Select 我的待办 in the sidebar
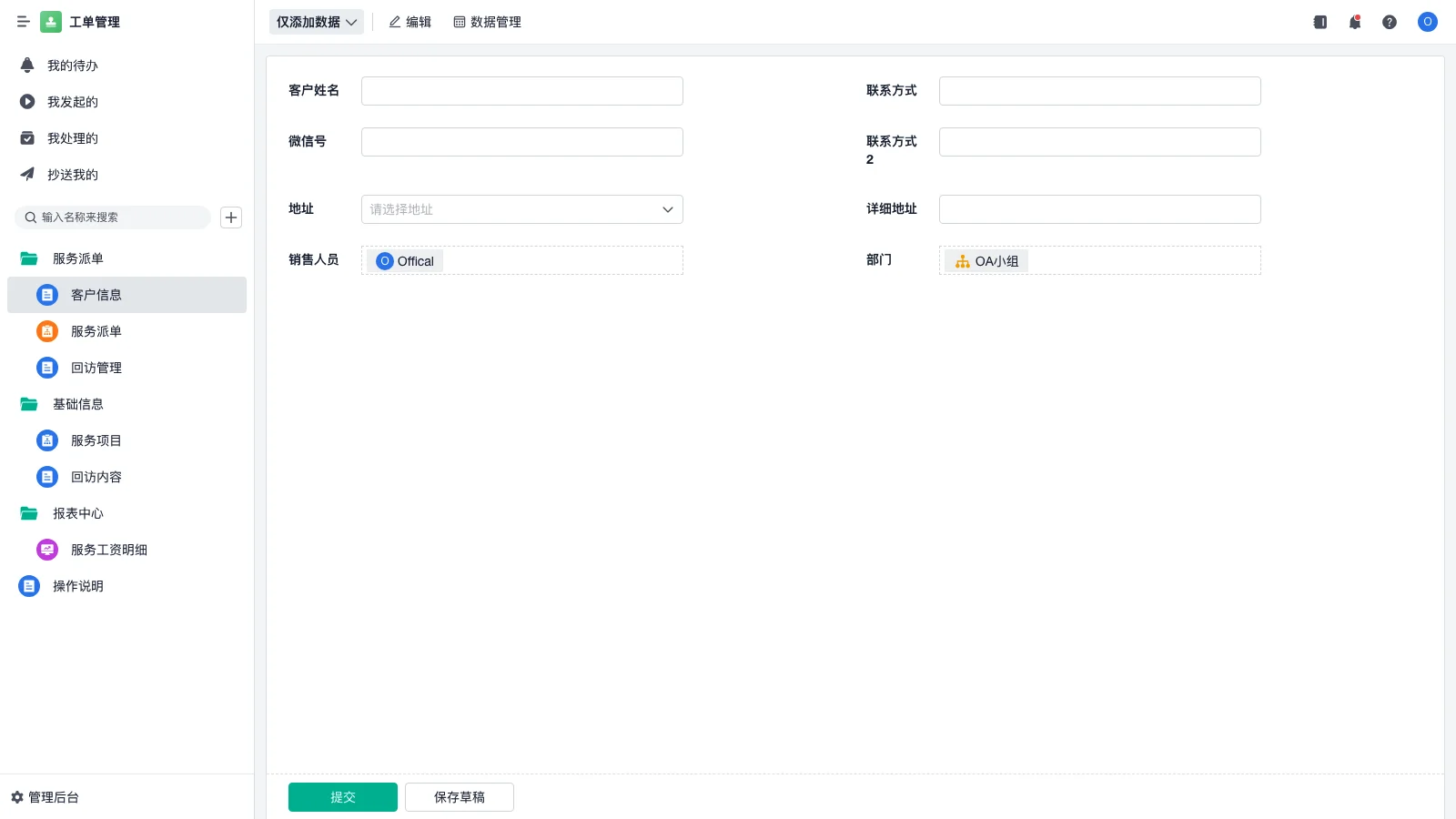The height and width of the screenshot is (819, 1456). [x=73, y=66]
